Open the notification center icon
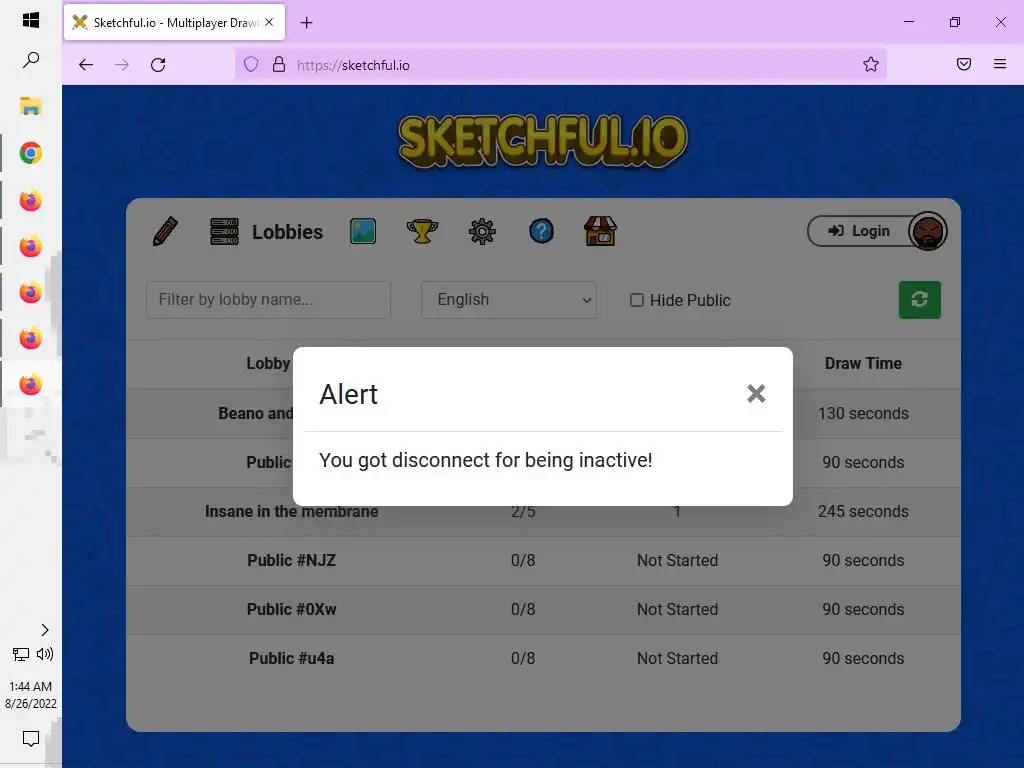The width and height of the screenshot is (1024, 768). tap(31, 739)
